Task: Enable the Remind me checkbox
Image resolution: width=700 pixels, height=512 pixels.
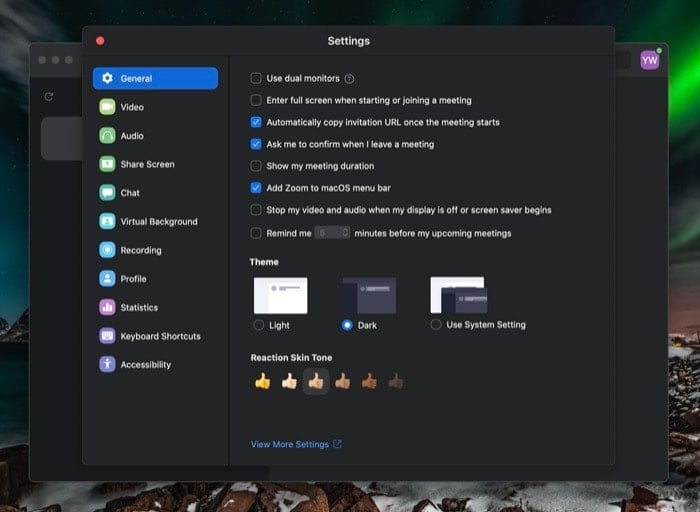Action: click(x=256, y=233)
